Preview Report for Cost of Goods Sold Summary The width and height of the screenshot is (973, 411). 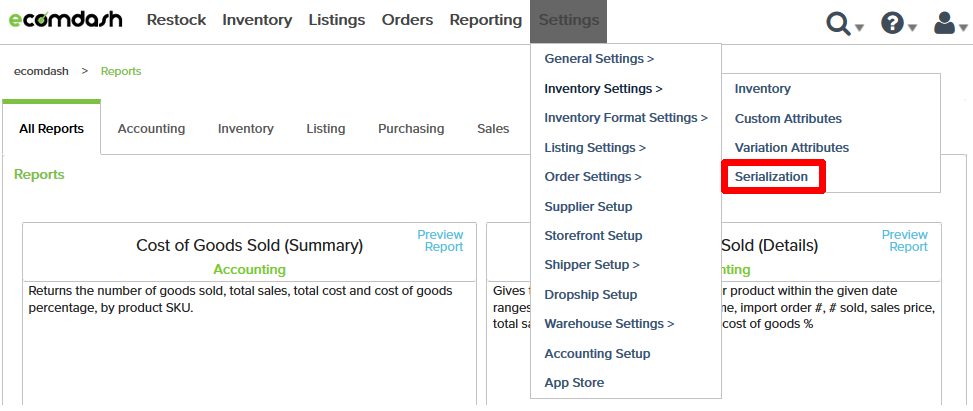click(441, 241)
